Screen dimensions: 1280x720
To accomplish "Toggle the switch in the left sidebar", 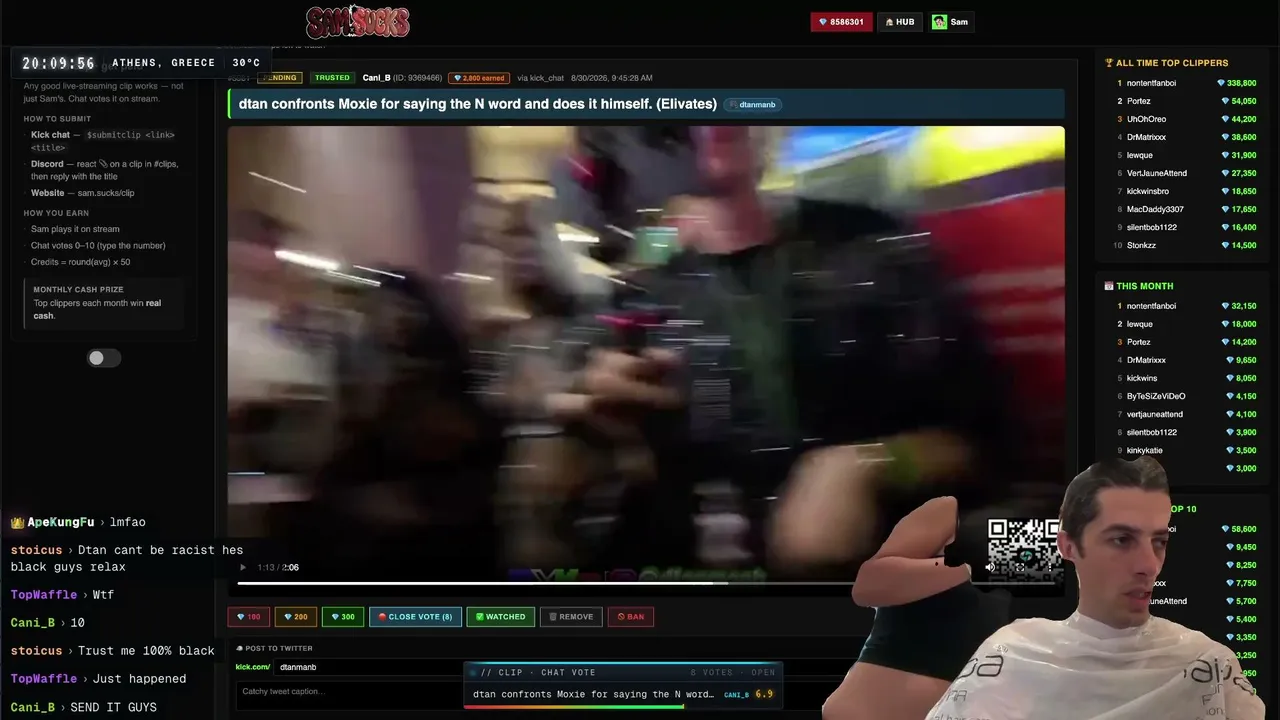I will pyautogui.click(x=103, y=358).
